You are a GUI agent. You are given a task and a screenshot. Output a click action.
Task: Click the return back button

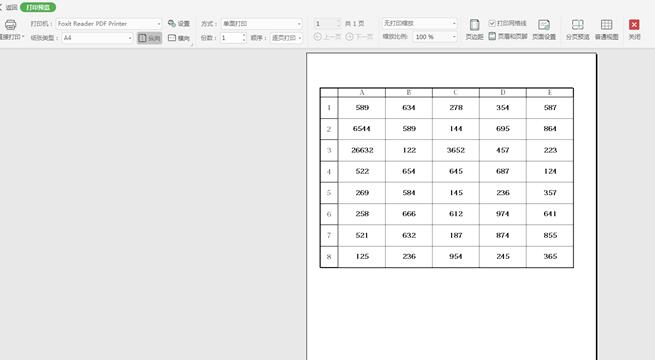coord(9,8)
